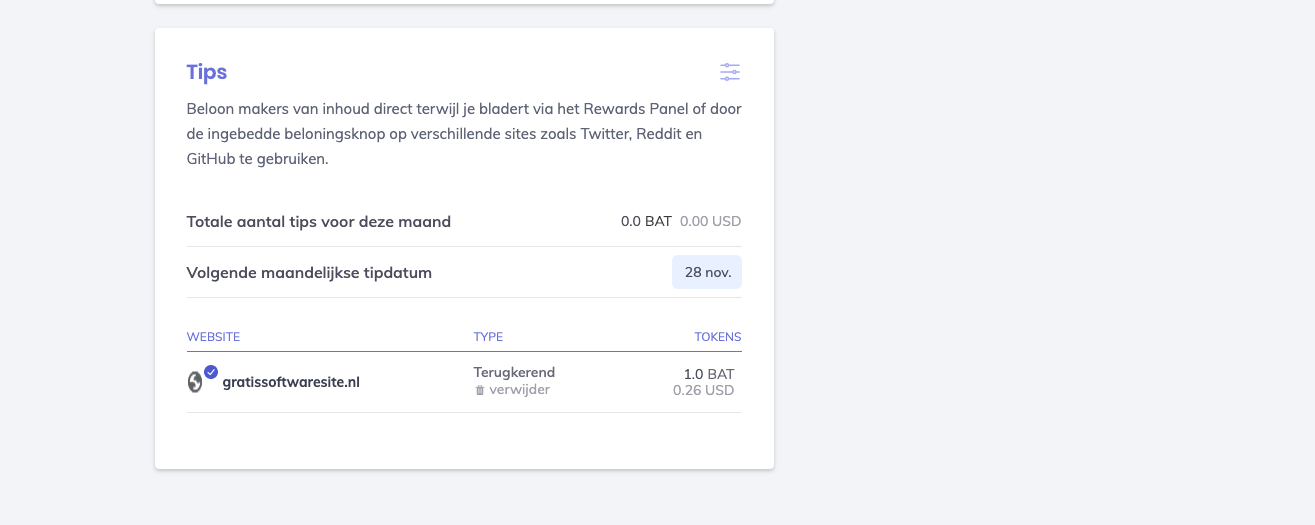Select the TOKENS column header

(x=718, y=337)
